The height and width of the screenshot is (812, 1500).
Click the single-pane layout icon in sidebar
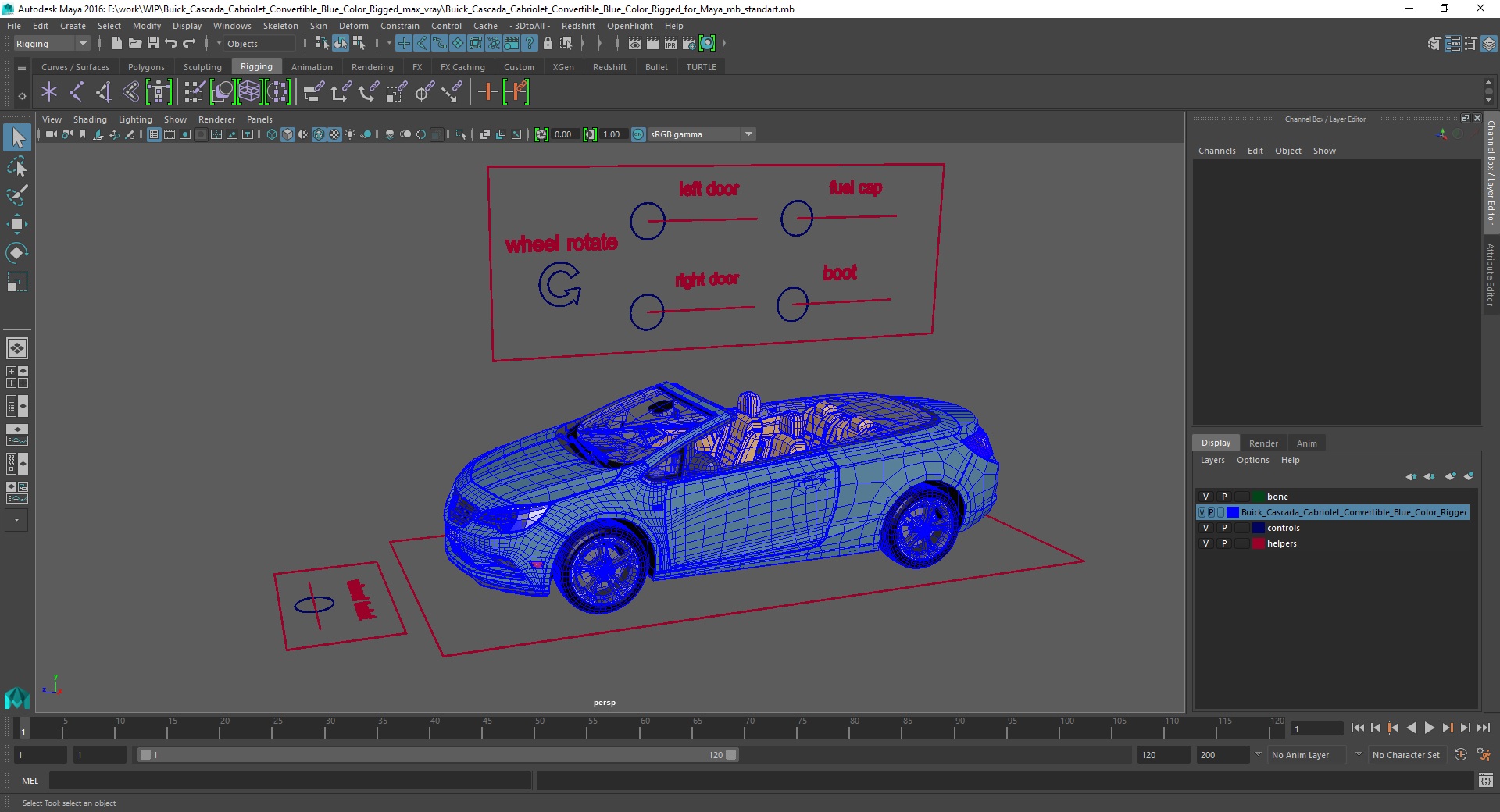tap(17, 348)
